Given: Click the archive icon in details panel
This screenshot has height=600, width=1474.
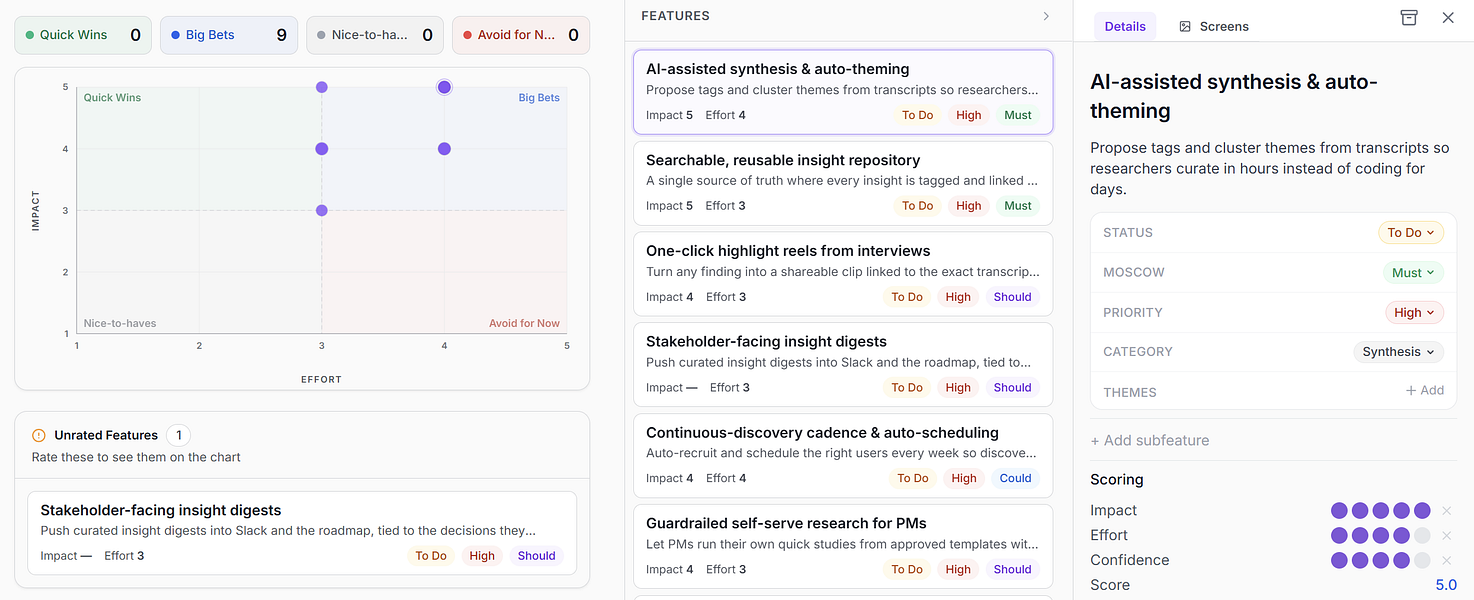Looking at the screenshot, I should (x=1409, y=17).
